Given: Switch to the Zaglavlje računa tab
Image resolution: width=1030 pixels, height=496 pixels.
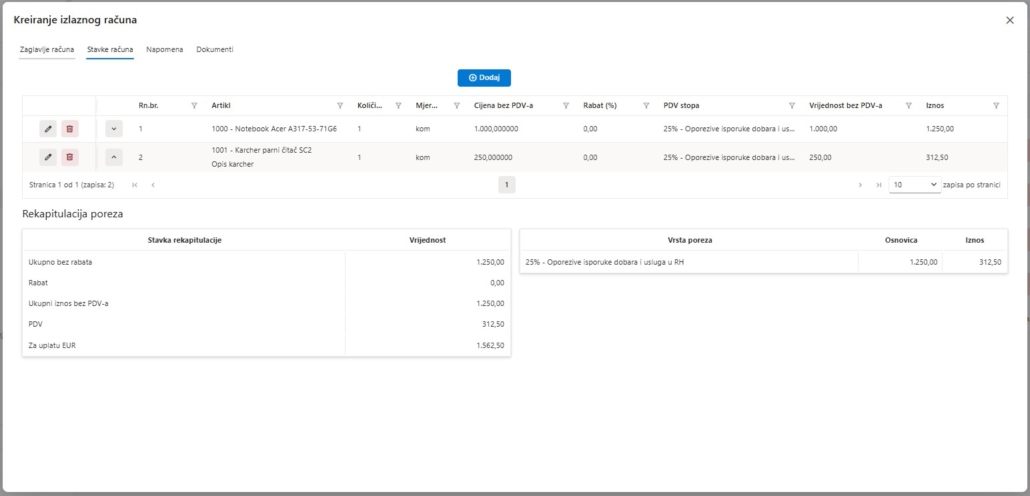Looking at the screenshot, I should (x=47, y=49).
